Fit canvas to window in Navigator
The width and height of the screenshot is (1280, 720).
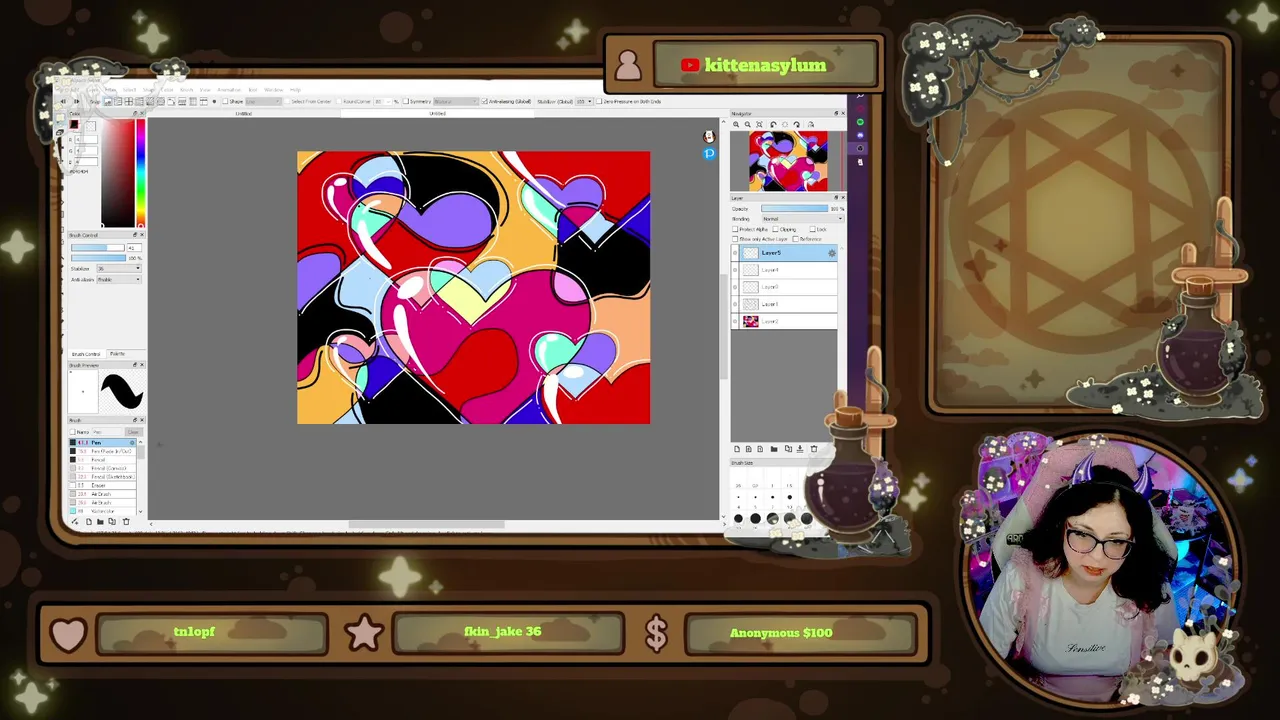tap(759, 124)
